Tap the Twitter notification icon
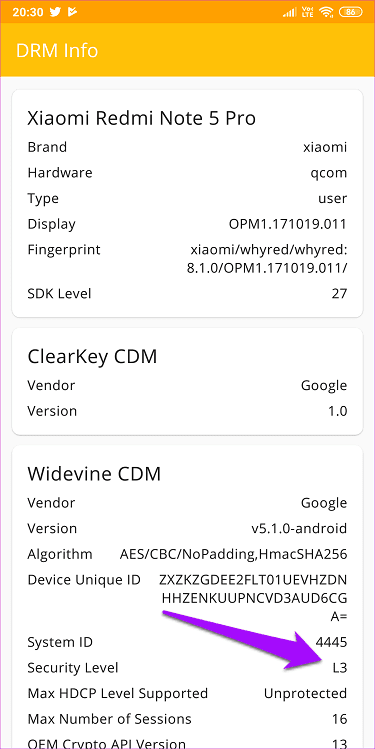 [x=55, y=12]
